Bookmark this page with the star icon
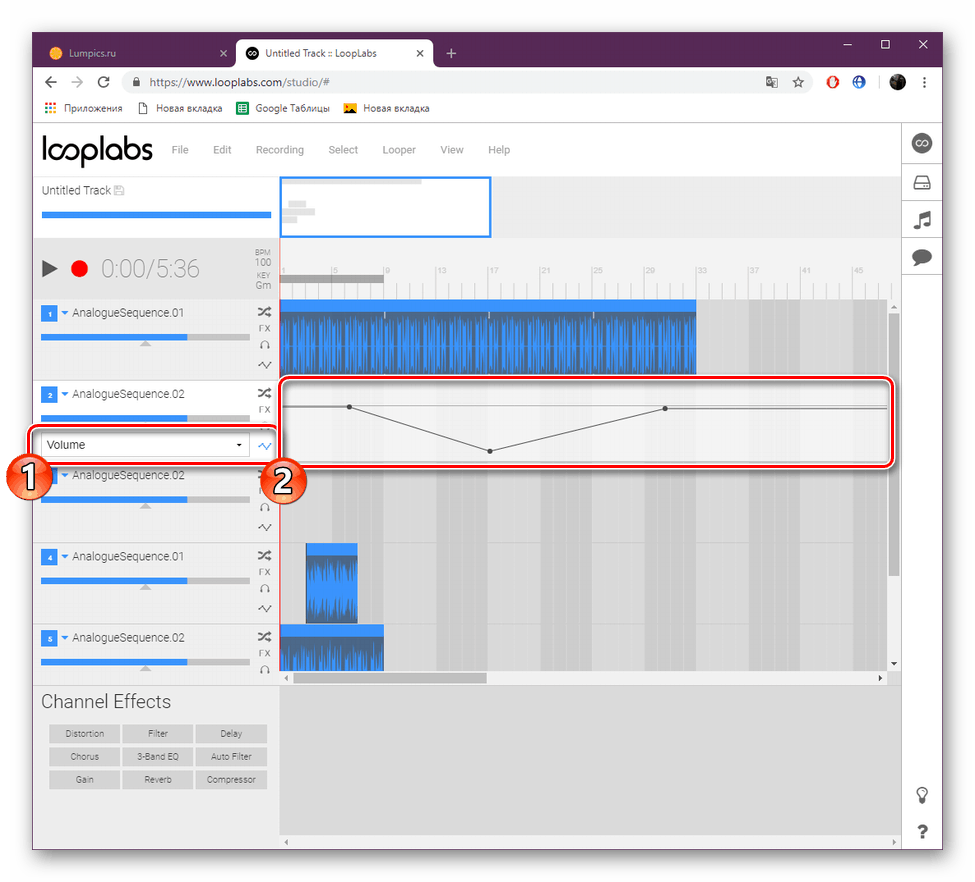975x882 pixels. 798,82
